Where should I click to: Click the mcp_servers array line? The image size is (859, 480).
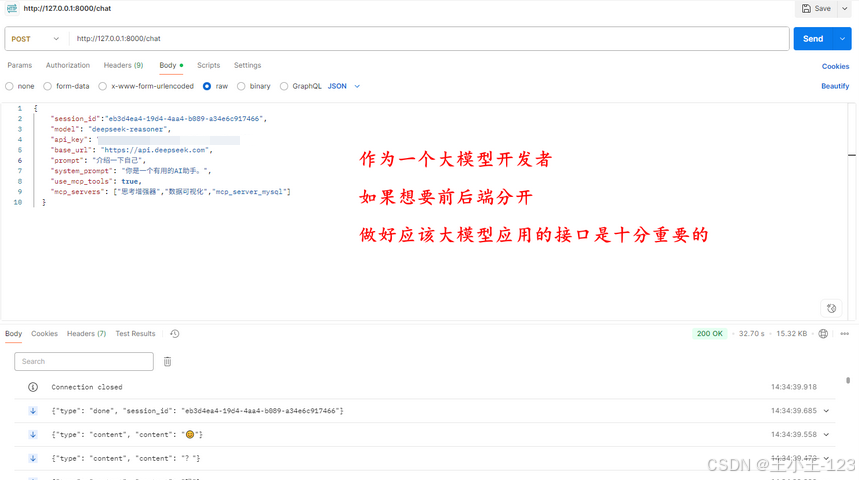(170, 192)
